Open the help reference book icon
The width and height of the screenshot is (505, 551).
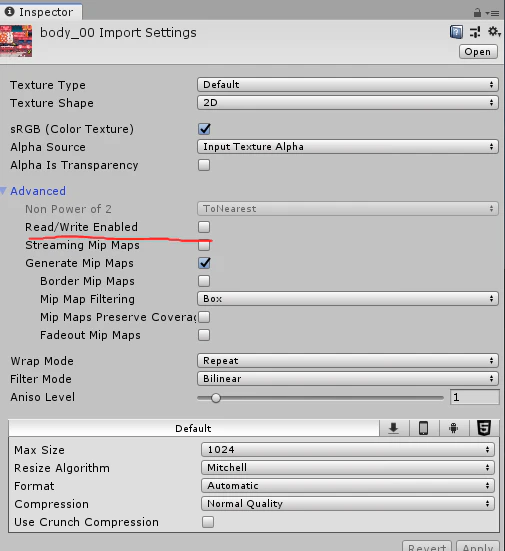456,32
